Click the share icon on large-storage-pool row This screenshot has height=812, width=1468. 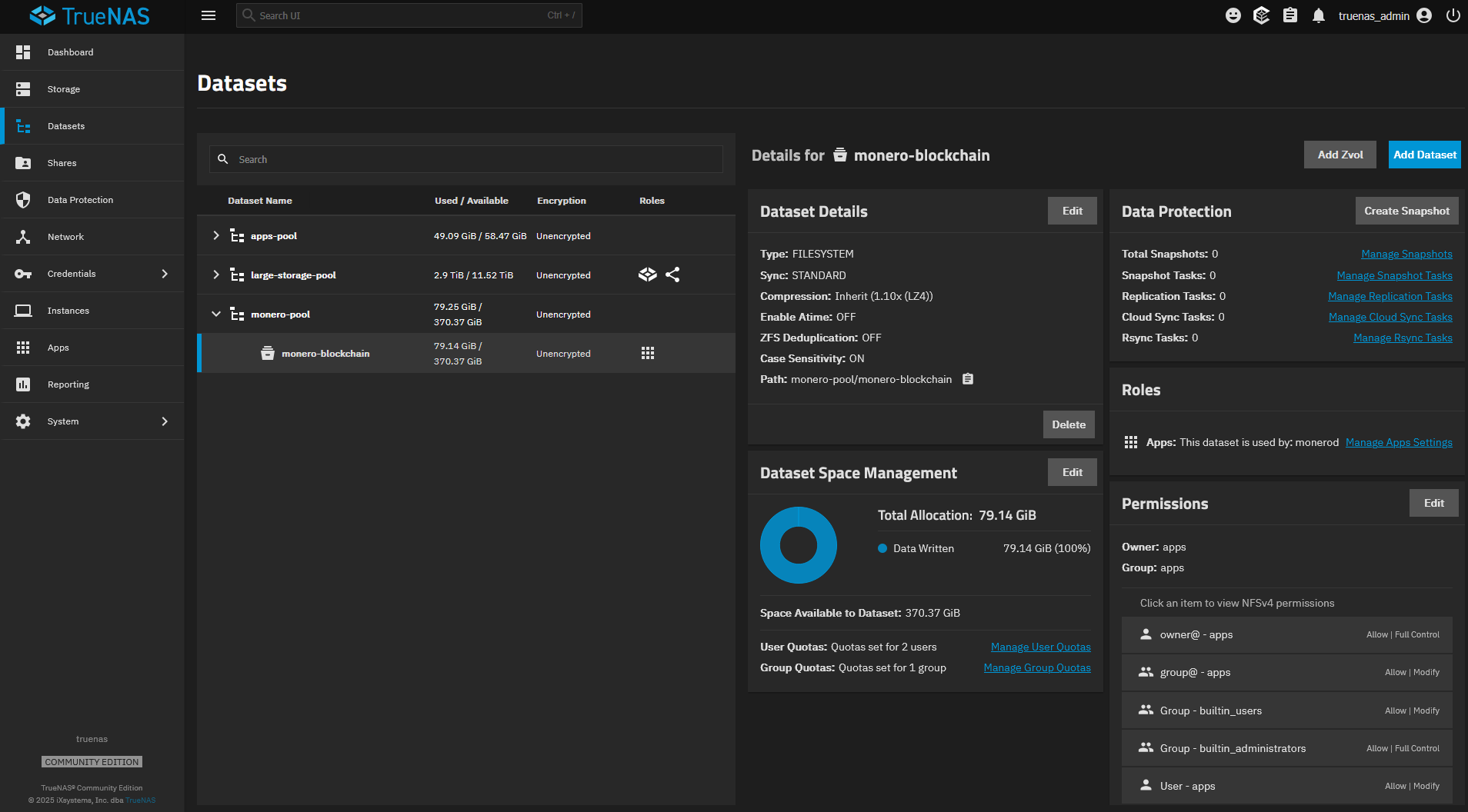tap(672, 274)
